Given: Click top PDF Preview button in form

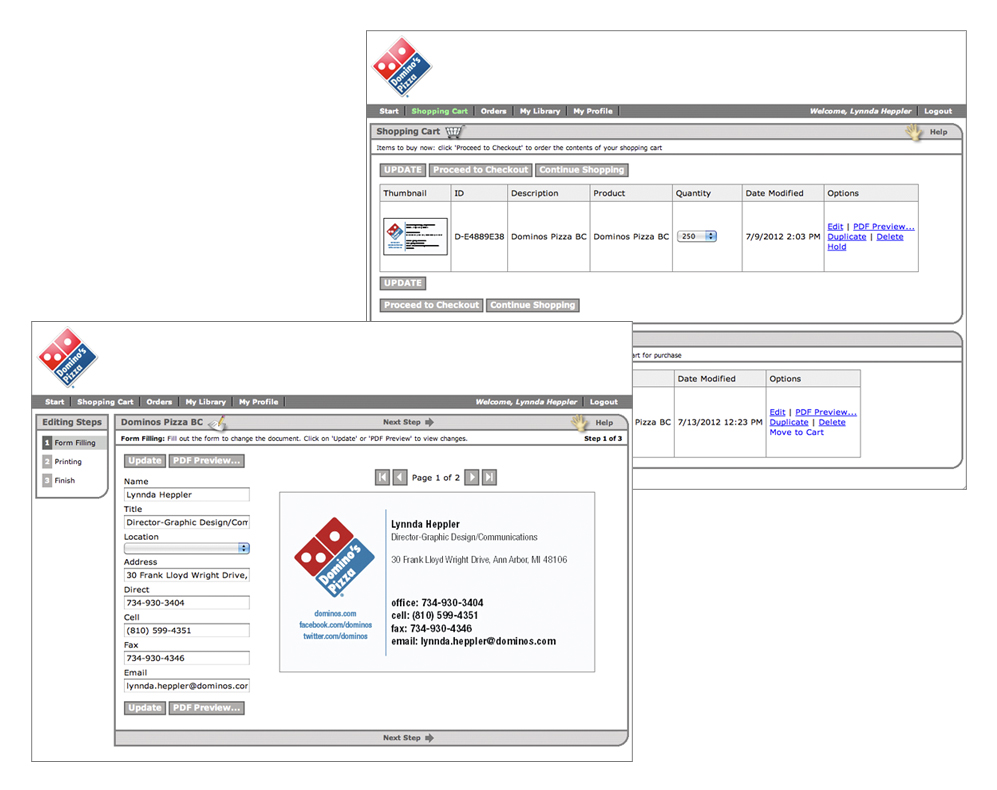Looking at the screenshot, I should [207, 461].
